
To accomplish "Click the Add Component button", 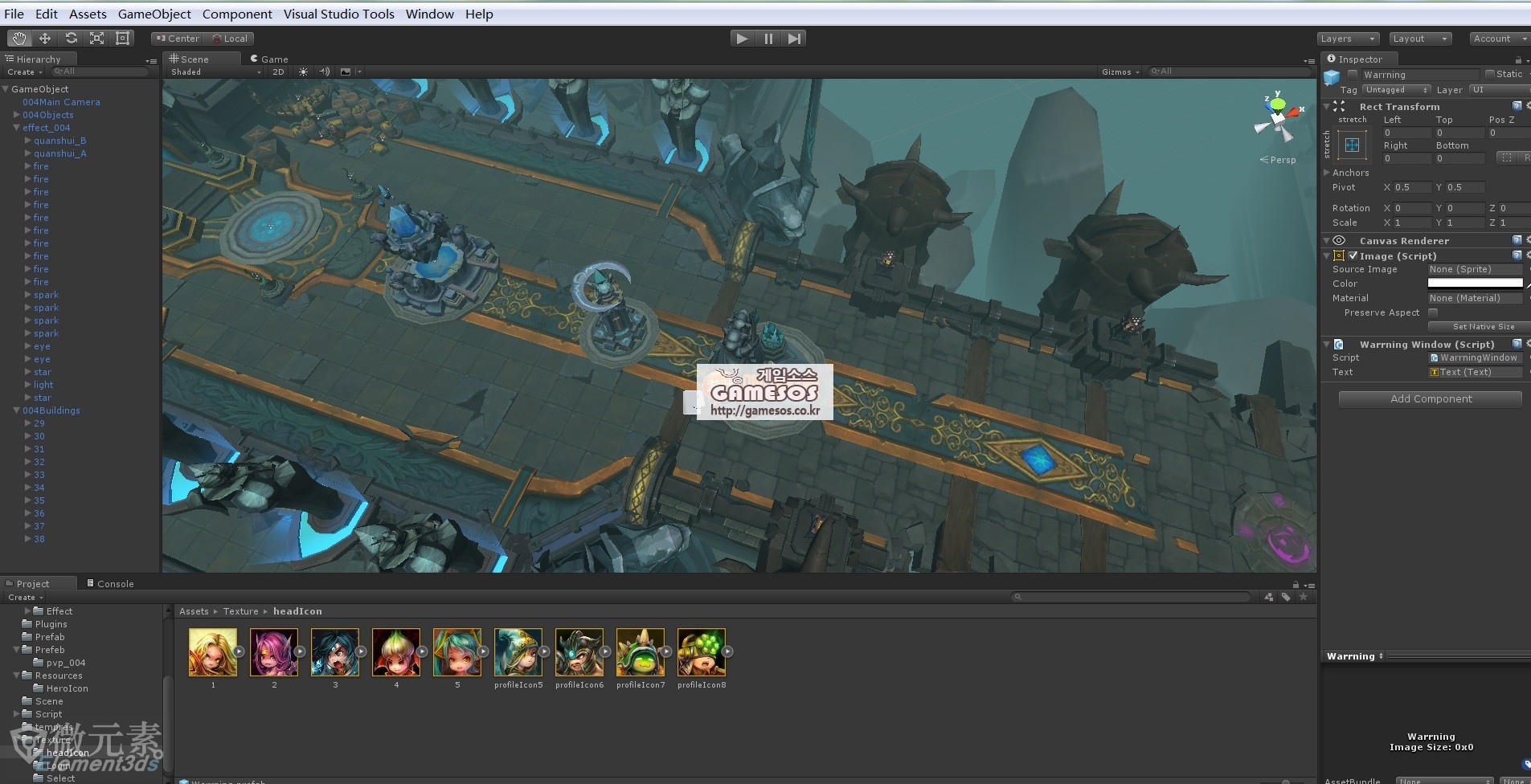I will 1431,398.
